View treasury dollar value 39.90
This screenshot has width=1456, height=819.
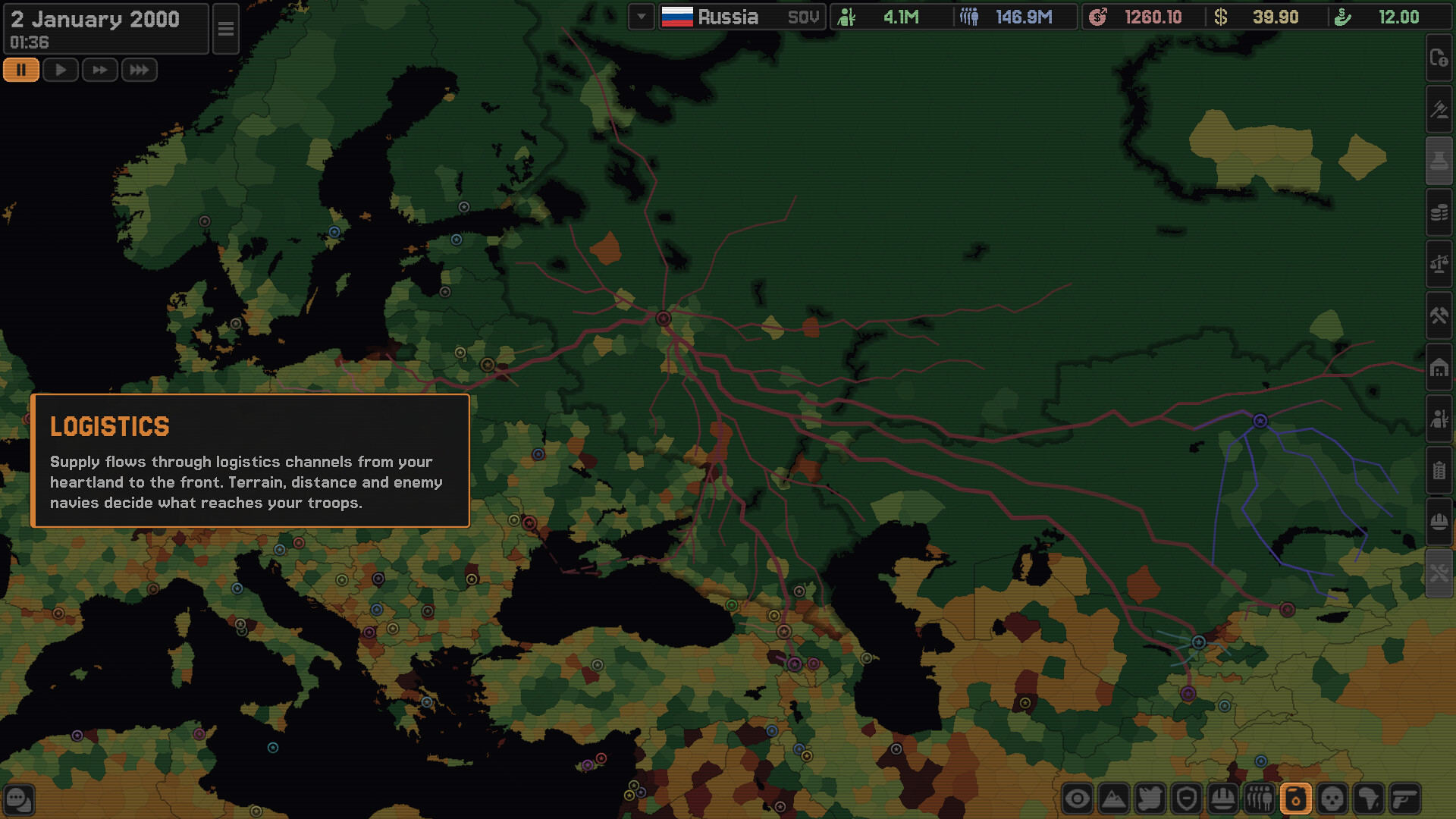point(1276,17)
